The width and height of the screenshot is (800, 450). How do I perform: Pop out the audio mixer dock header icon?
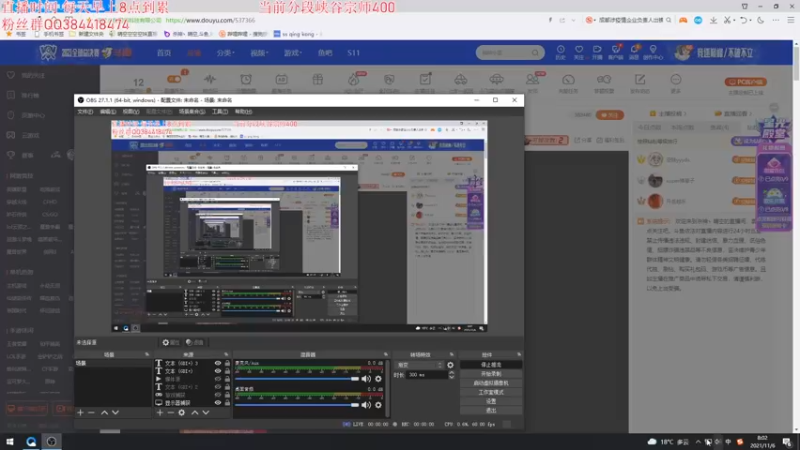[x=385, y=354]
